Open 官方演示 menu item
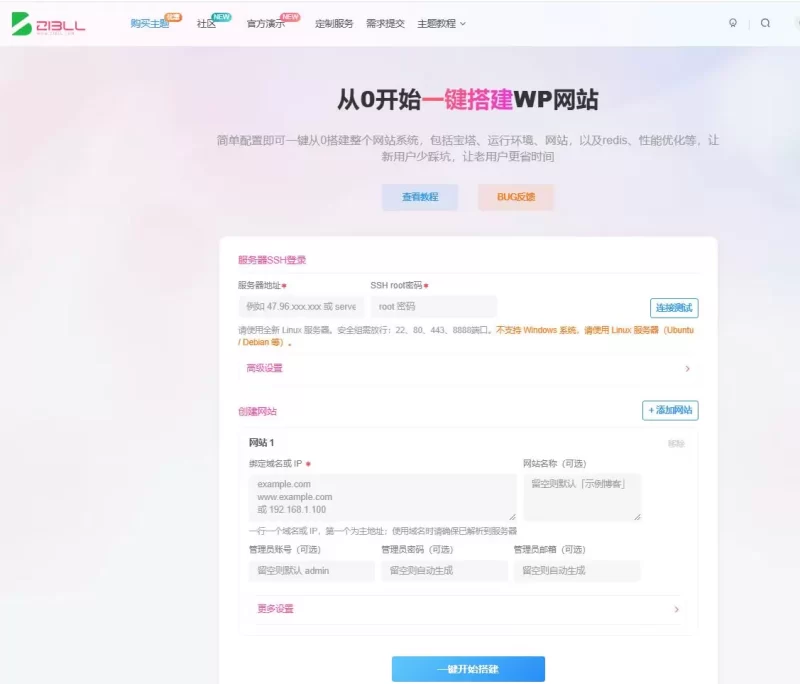This screenshot has height=684, width=800. click(266, 23)
